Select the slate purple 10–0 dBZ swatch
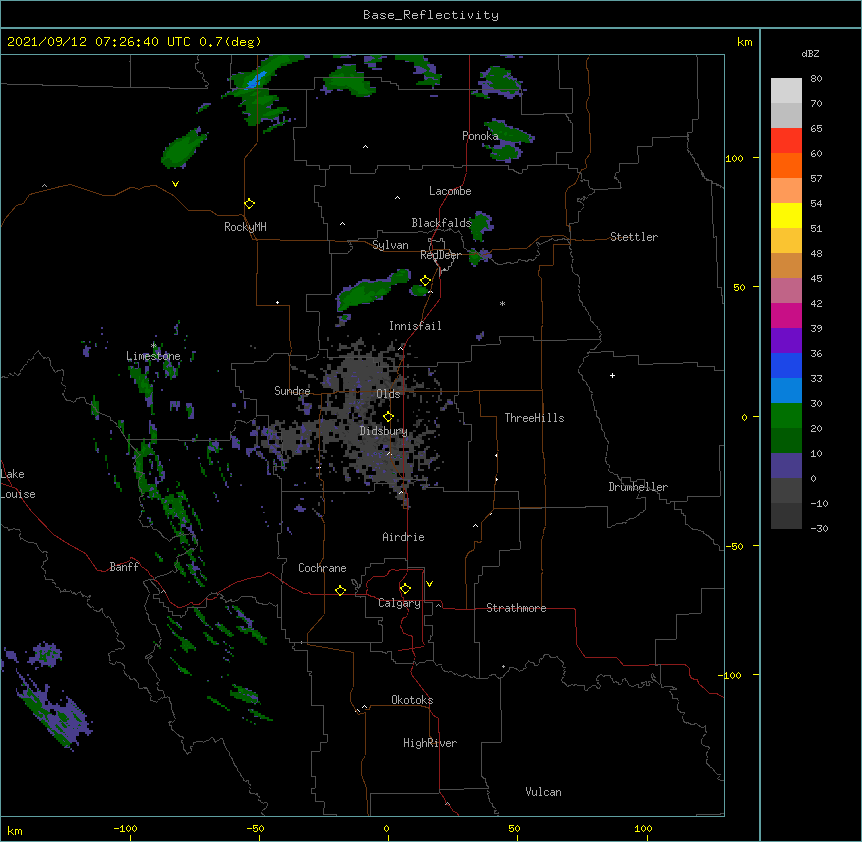 [x=786, y=466]
